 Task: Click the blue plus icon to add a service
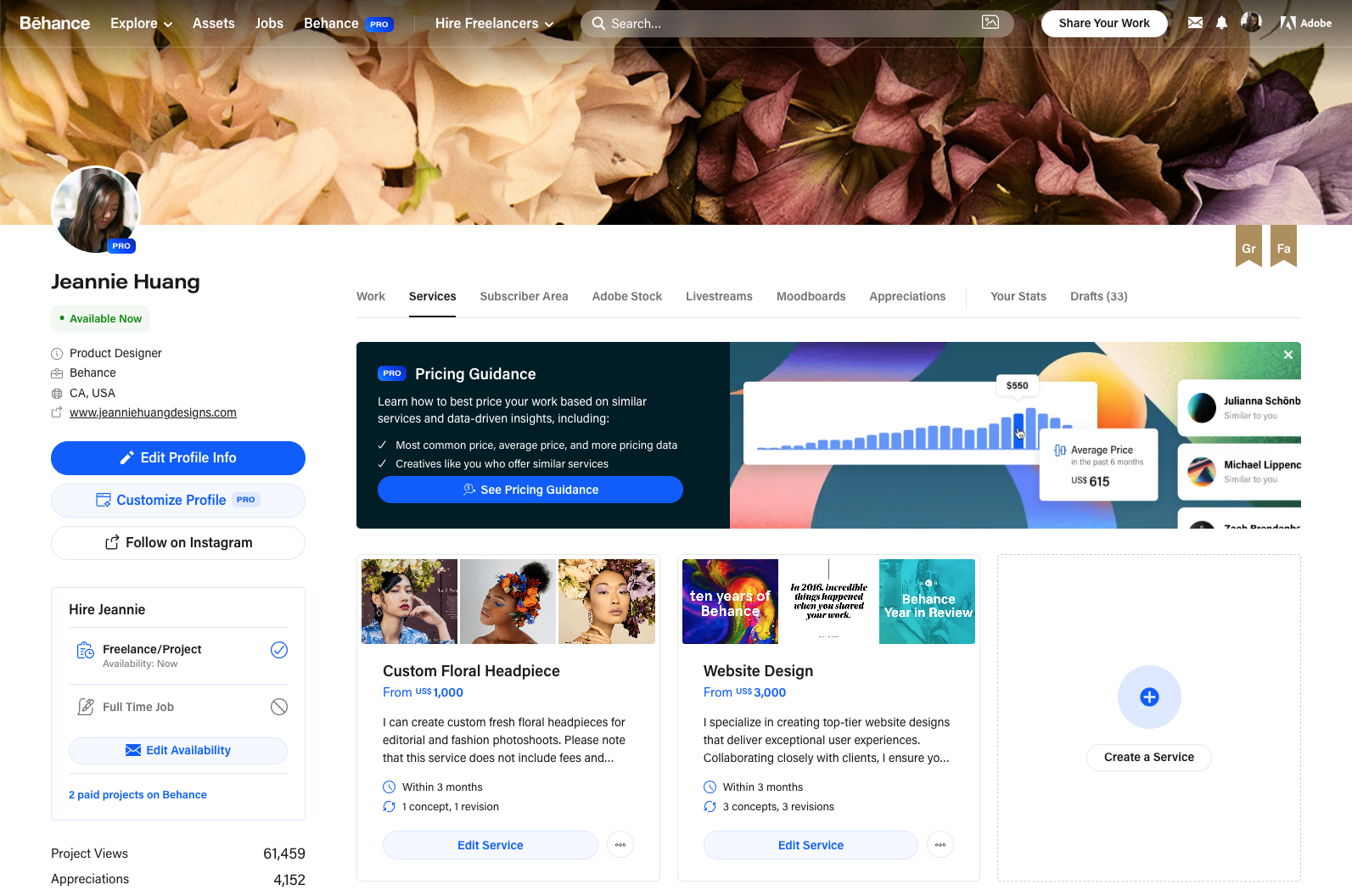(x=1149, y=697)
